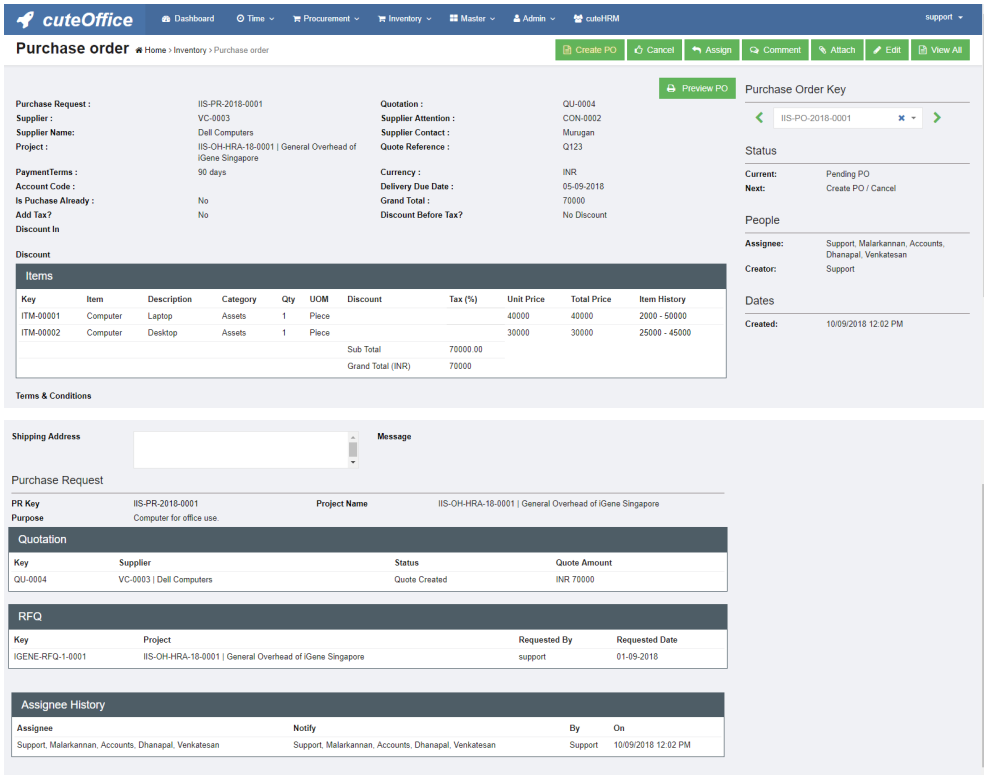The width and height of the screenshot is (991, 775).
Task: Click the Create PO button
Action: tap(589, 50)
